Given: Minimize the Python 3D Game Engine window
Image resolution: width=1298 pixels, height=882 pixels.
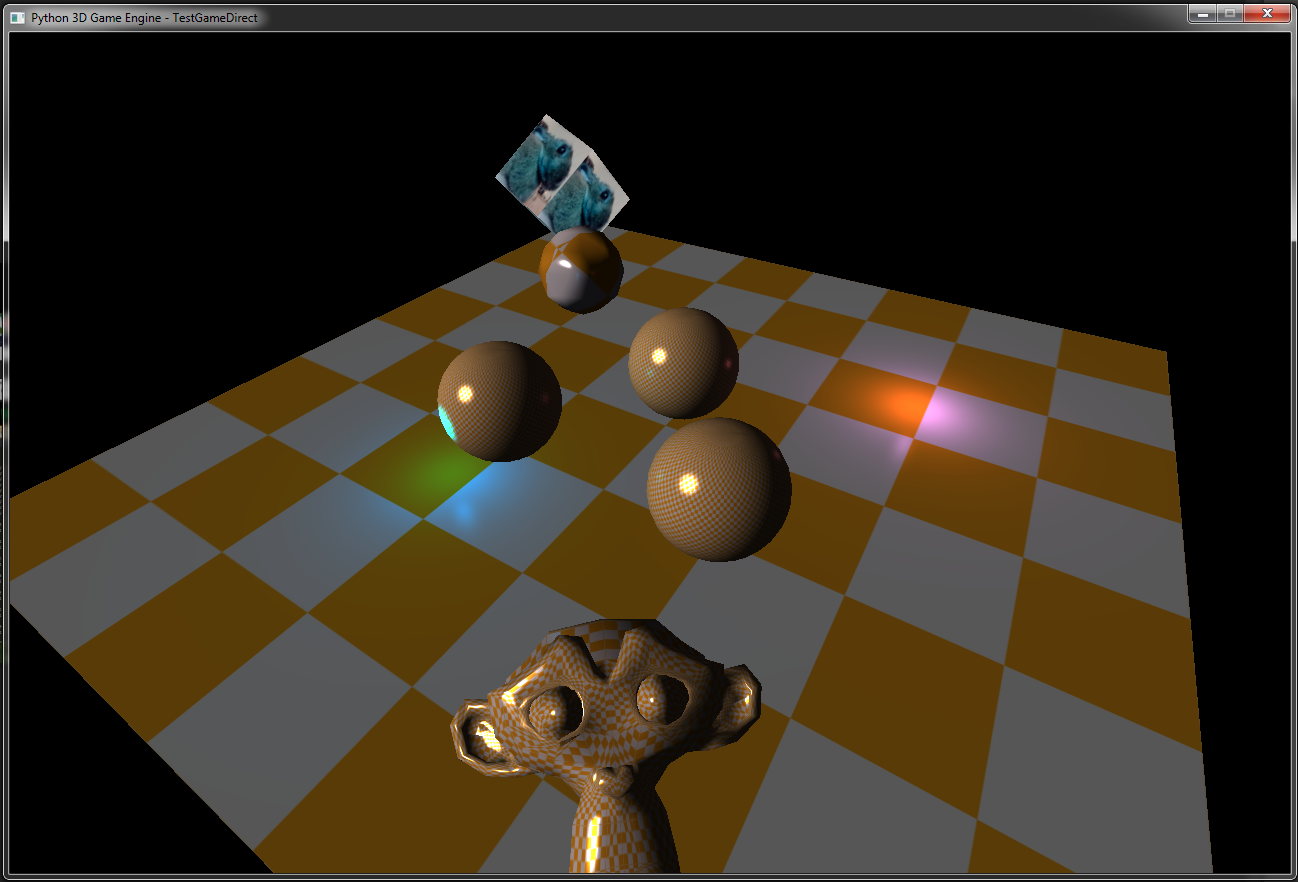Looking at the screenshot, I should pos(1202,13).
